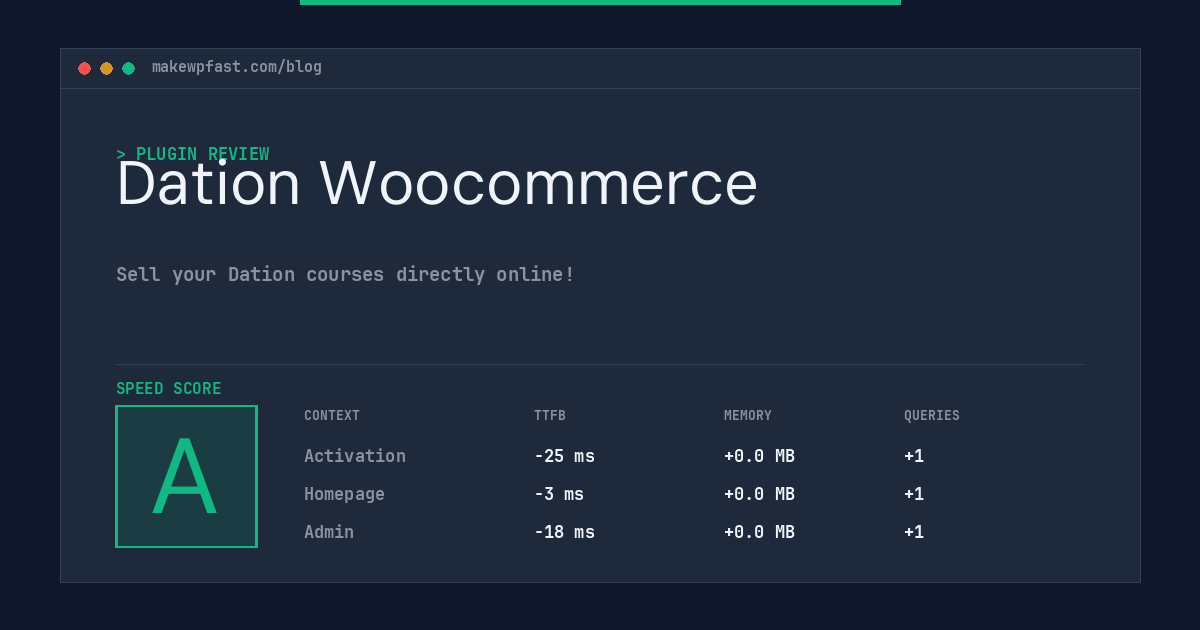Click the CONTEXT column header
1200x630 pixels.
(x=332, y=416)
